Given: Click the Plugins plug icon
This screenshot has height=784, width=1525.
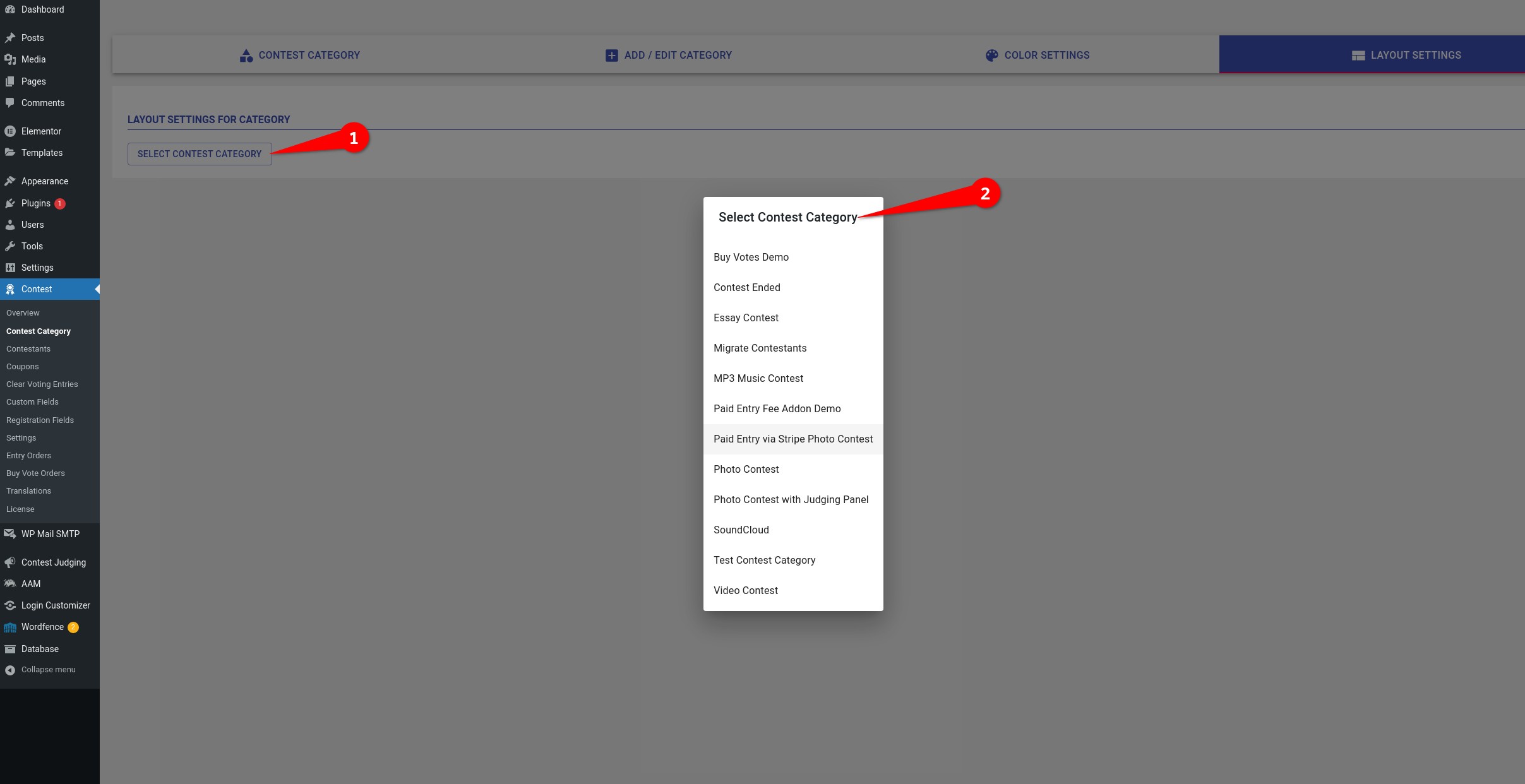Looking at the screenshot, I should coord(10,203).
